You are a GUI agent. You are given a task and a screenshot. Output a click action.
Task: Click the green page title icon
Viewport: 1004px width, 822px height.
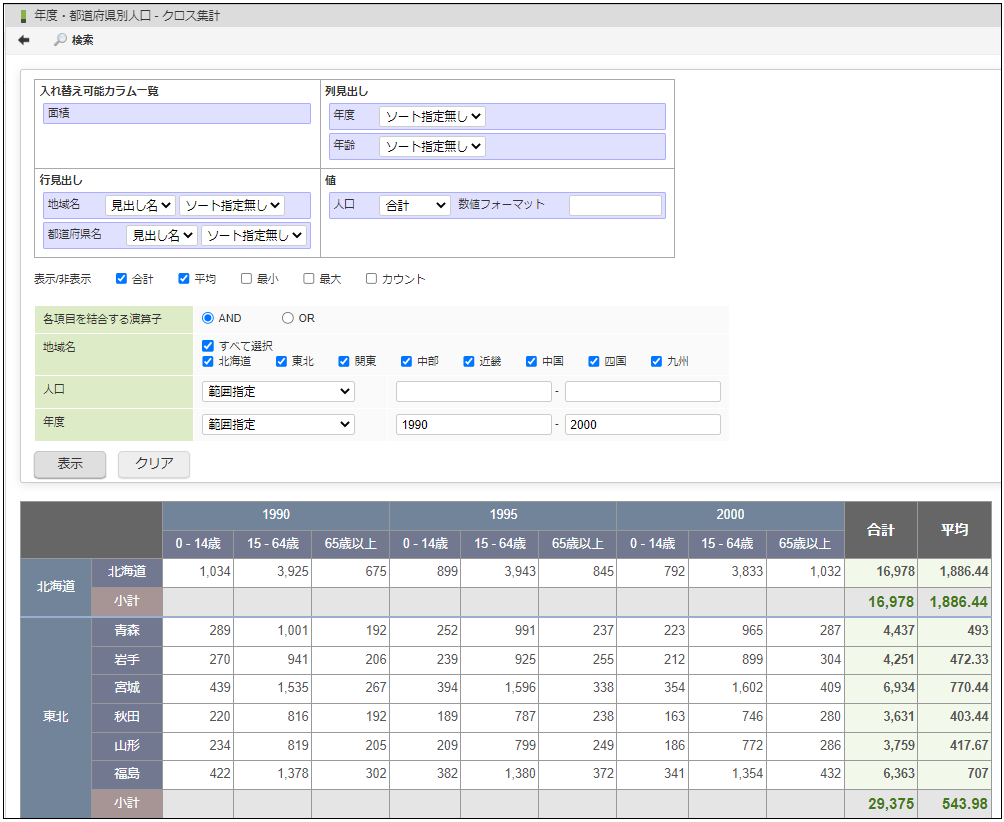tap(23, 16)
